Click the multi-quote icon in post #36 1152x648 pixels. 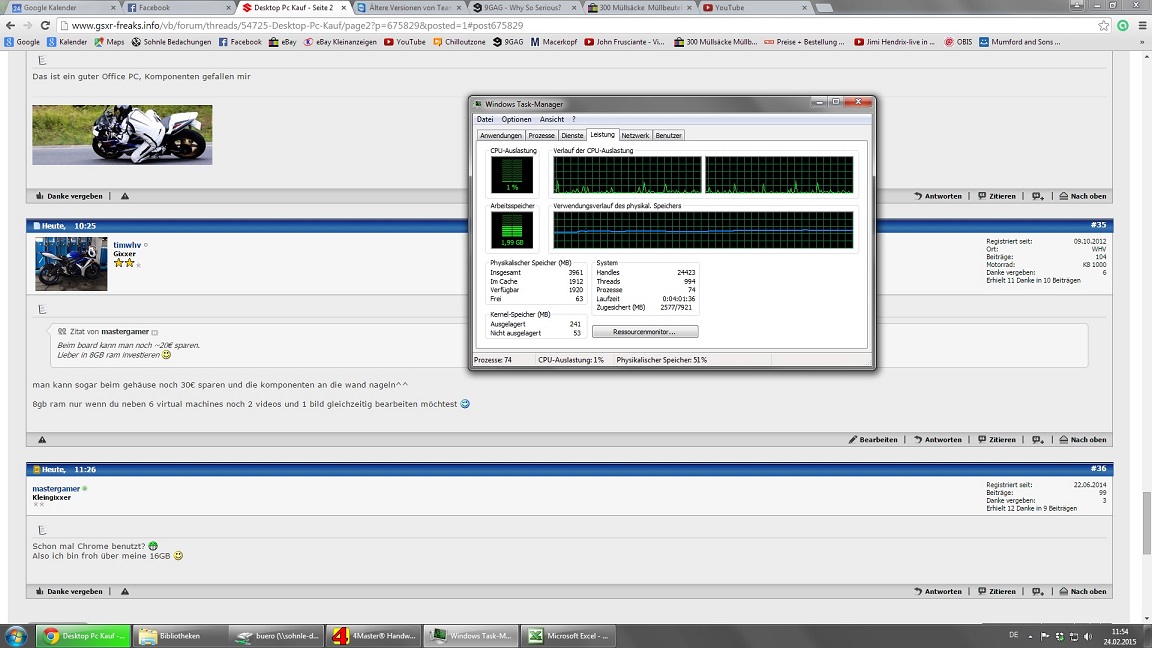(x=1038, y=592)
